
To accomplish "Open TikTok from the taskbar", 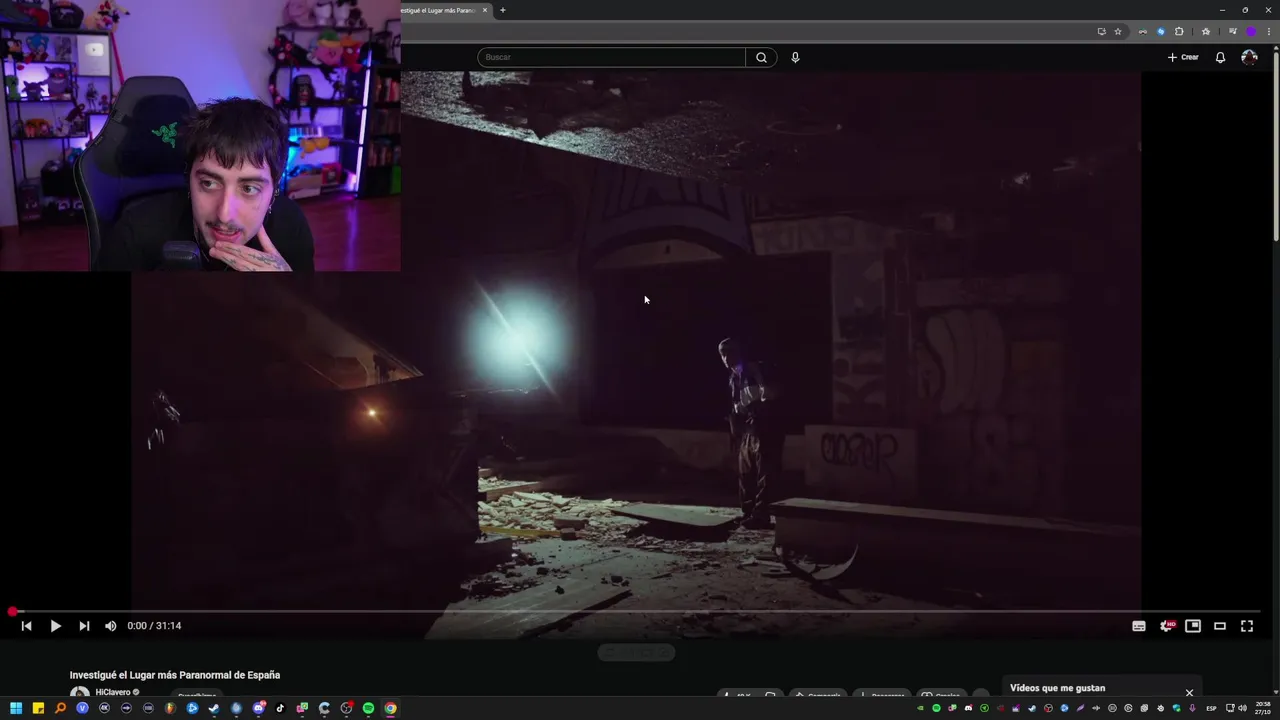I will click(x=280, y=708).
